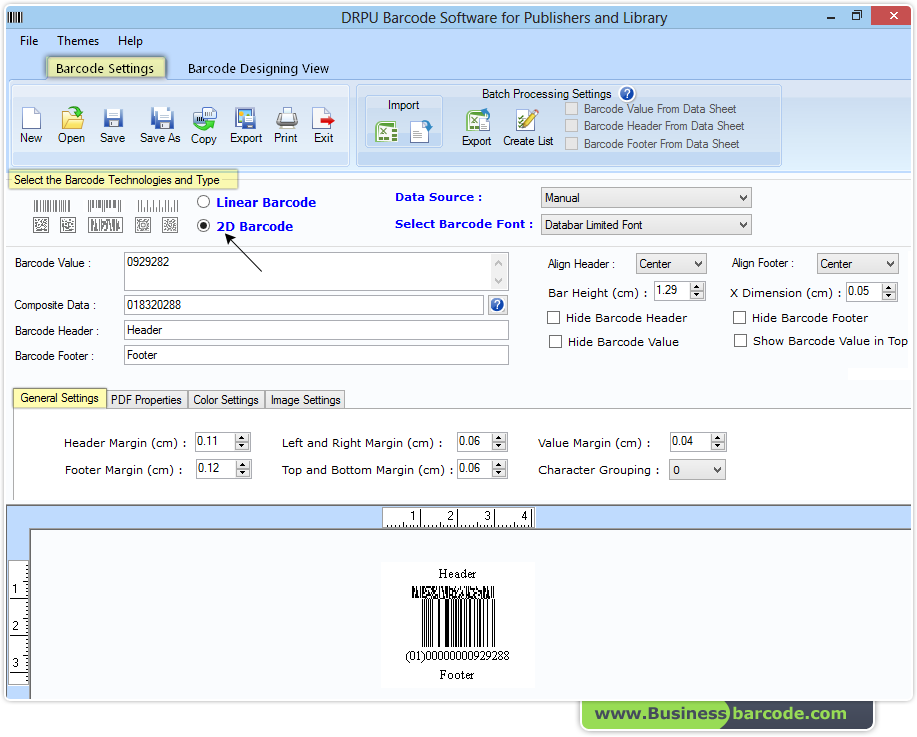Click the Header Margin value field
The width and height of the screenshot is (917, 737).
tap(215, 442)
